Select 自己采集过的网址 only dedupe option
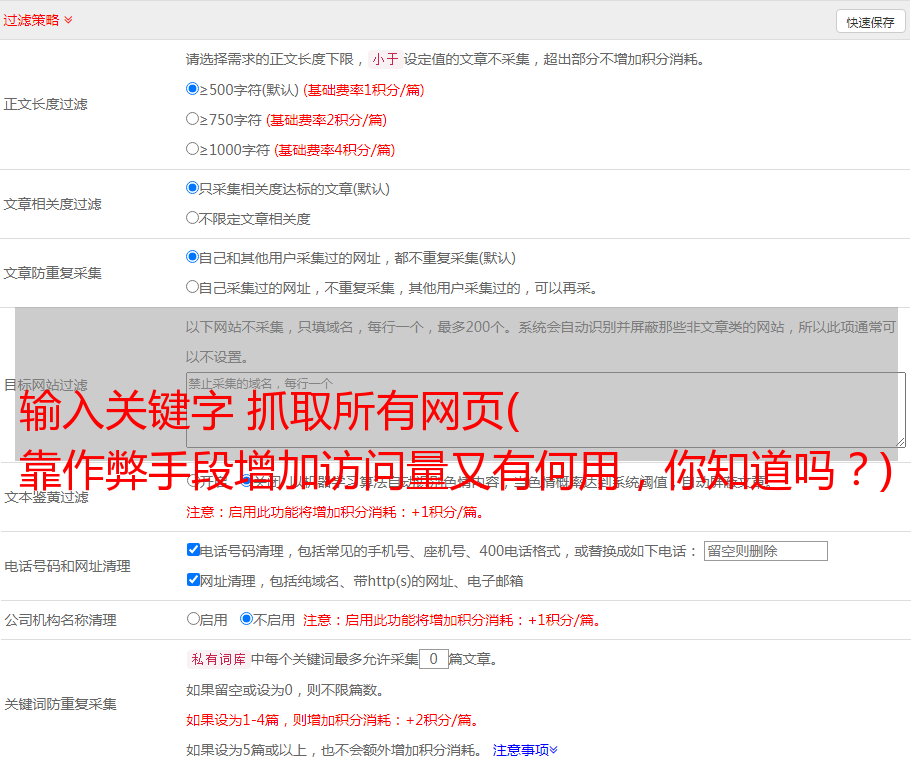The height and width of the screenshot is (768, 912). (193, 287)
